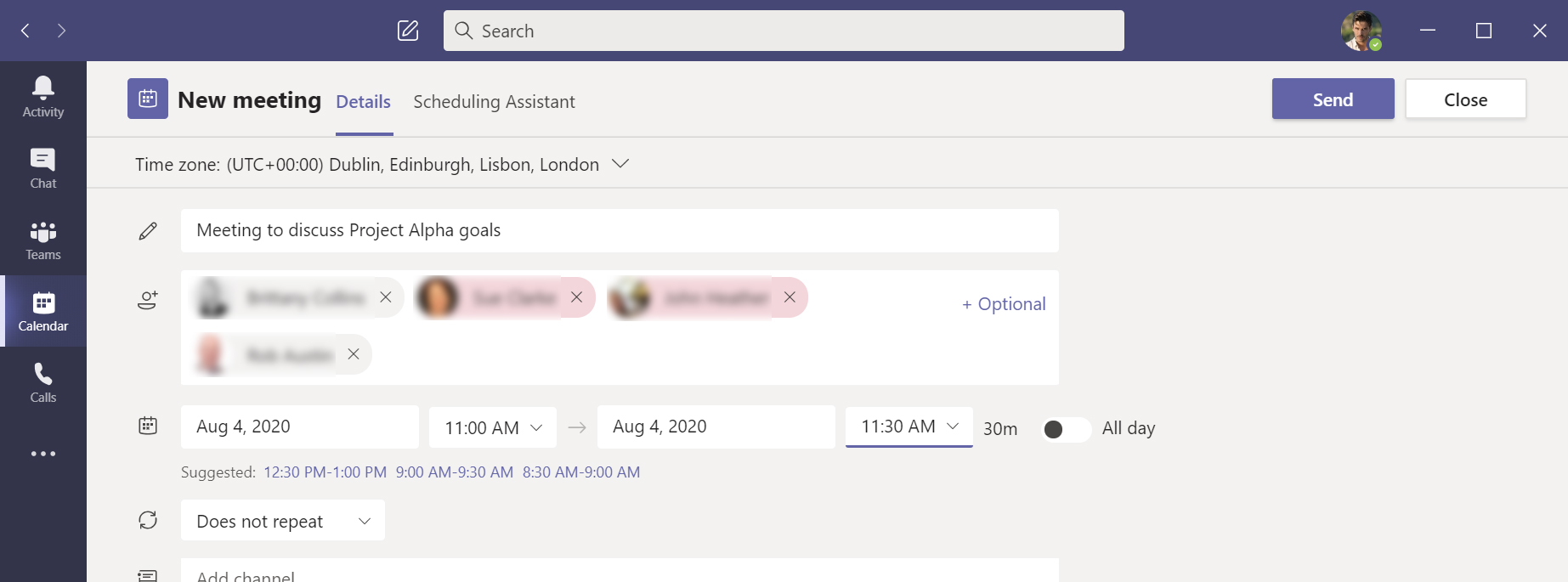The height and width of the screenshot is (582, 1568).
Task: Open Calls from the sidebar
Action: pyautogui.click(x=42, y=383)
